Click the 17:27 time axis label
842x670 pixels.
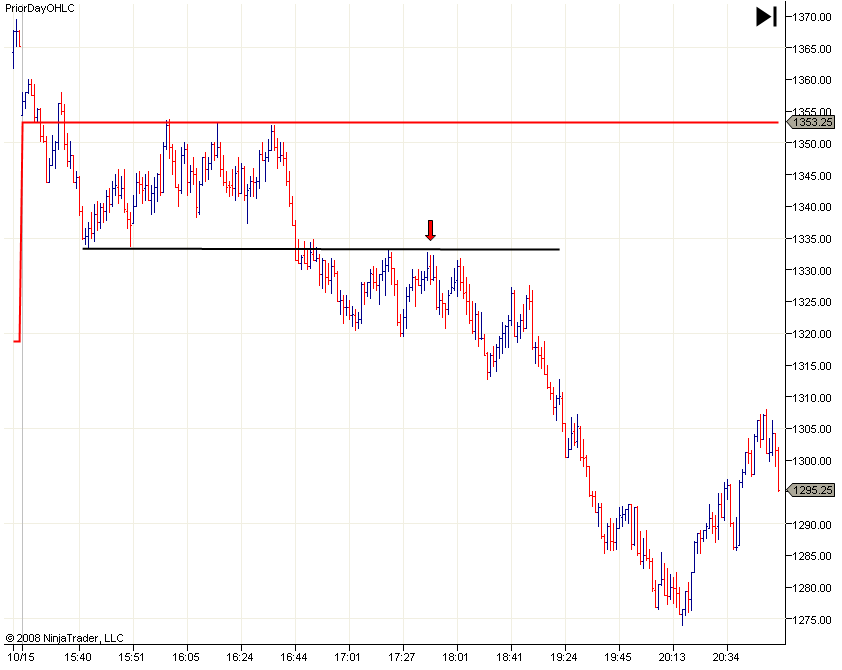[402, 657]
